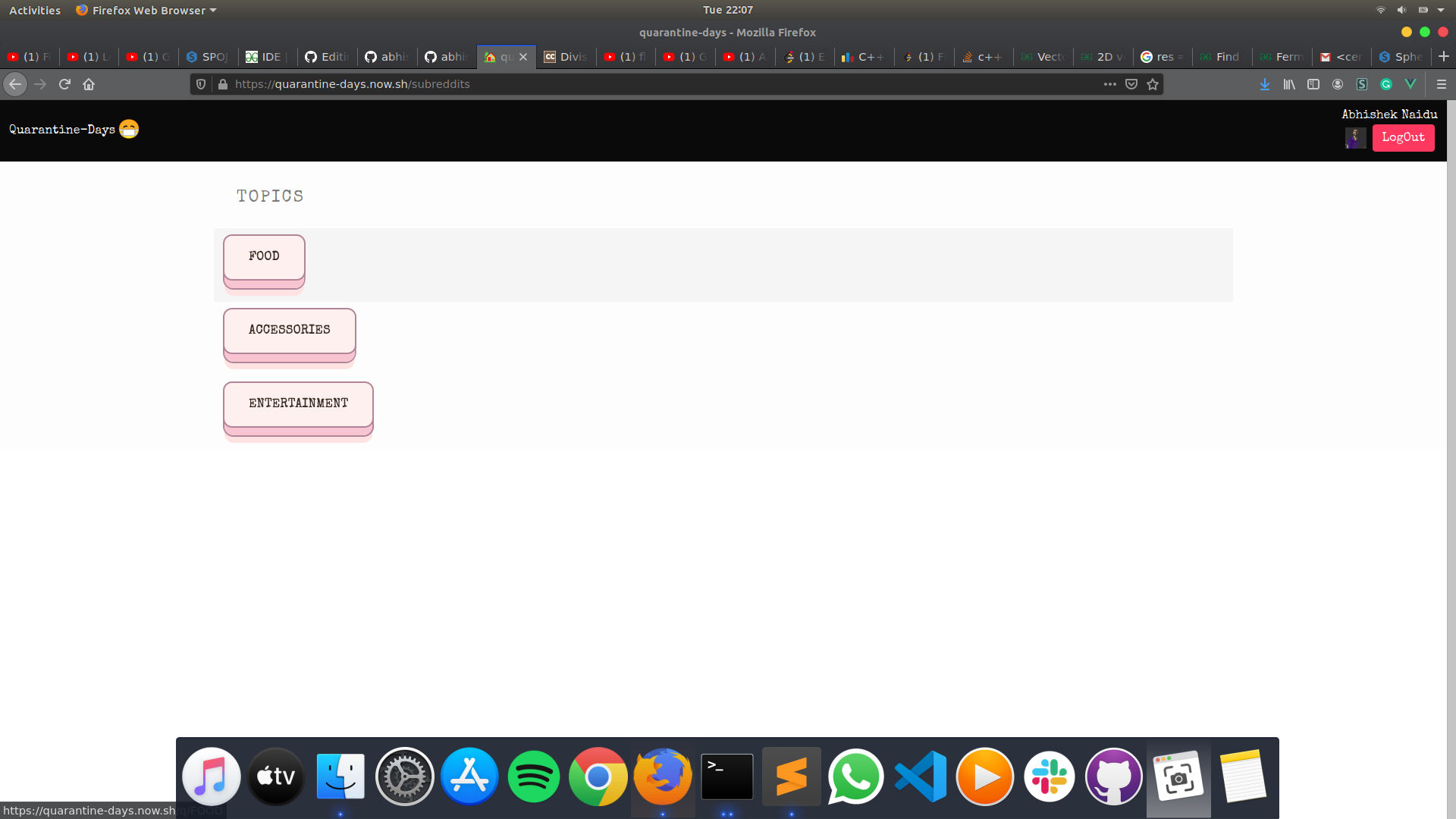Click the tracking protection shield icon
This screenshot has width=1456, height=819.
point(201,84)
